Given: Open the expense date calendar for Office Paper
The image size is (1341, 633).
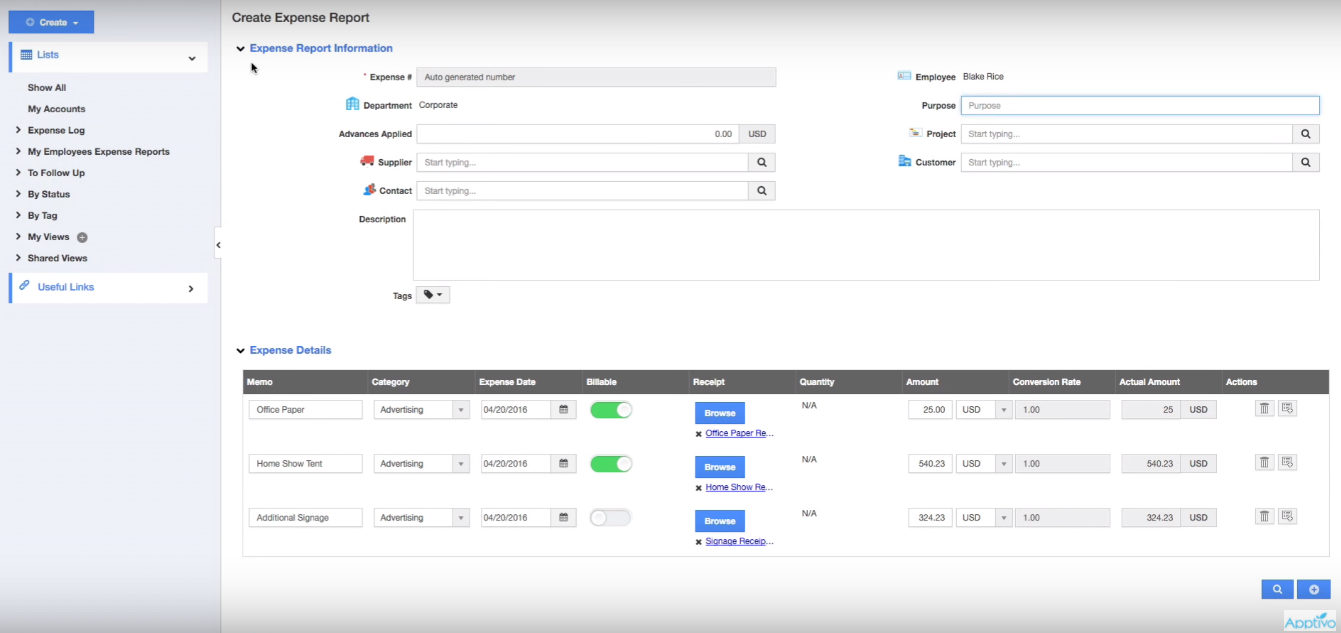Looking at the screenshot, I should point(561,408).
